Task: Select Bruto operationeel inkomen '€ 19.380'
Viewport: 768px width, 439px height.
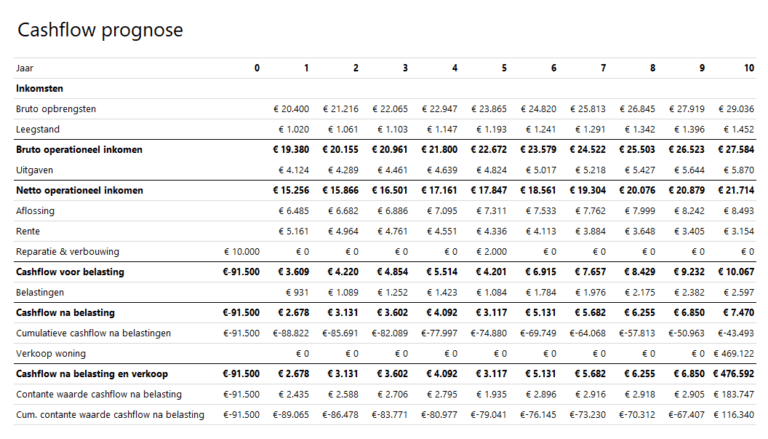Action: click(x=291, y=150)
